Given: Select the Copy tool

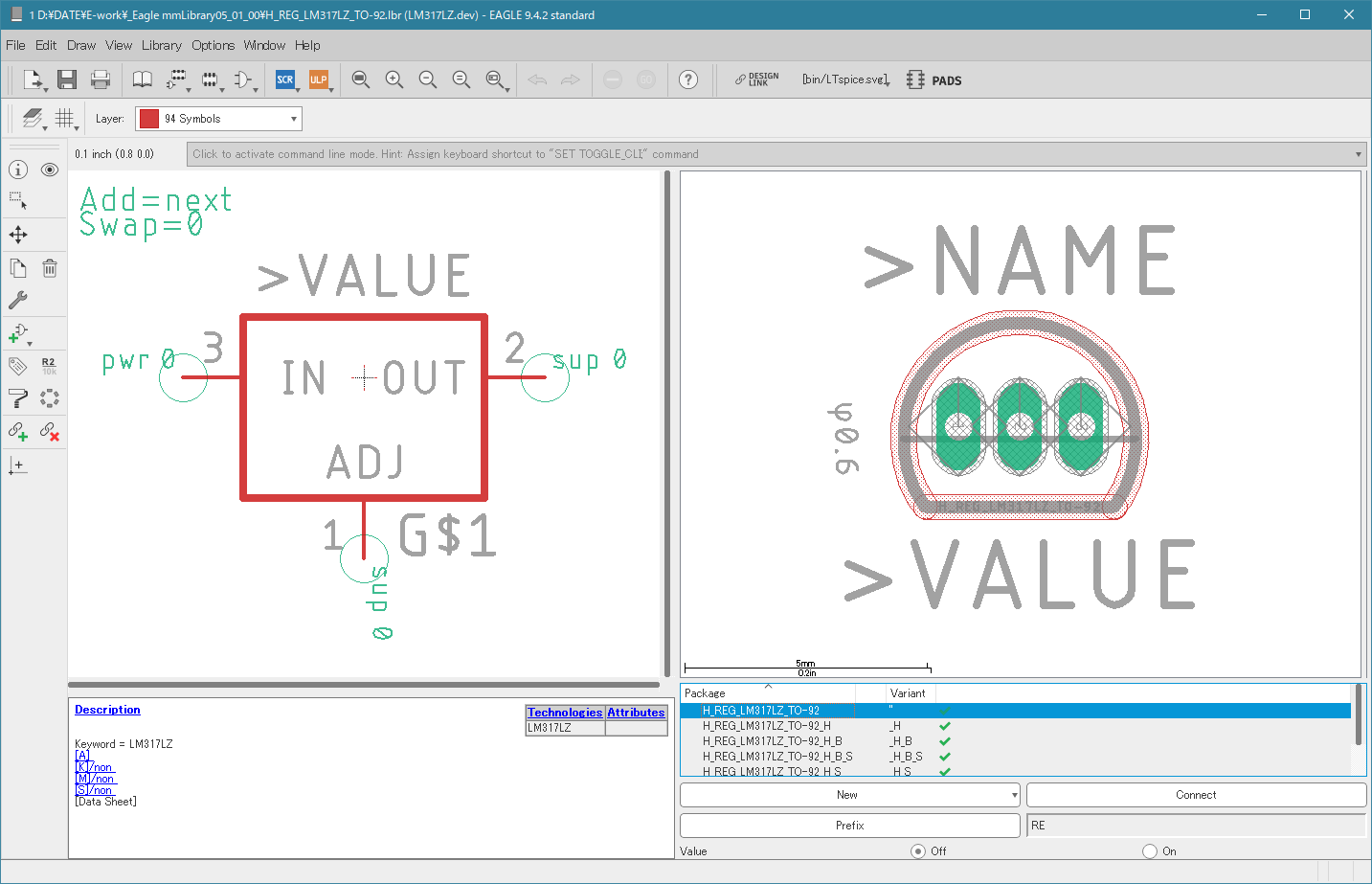Looking at the screenshot, I should (x=18, y=268).
